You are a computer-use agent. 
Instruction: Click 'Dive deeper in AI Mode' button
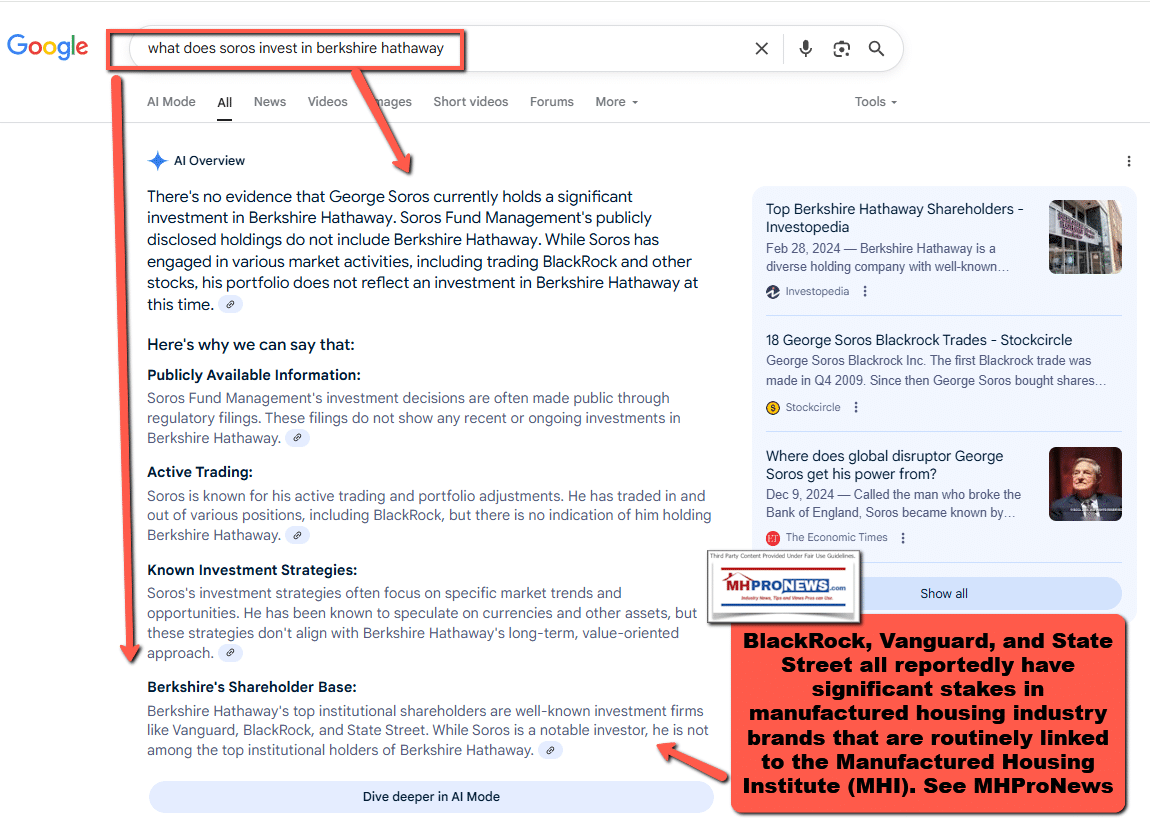point(431,797)
